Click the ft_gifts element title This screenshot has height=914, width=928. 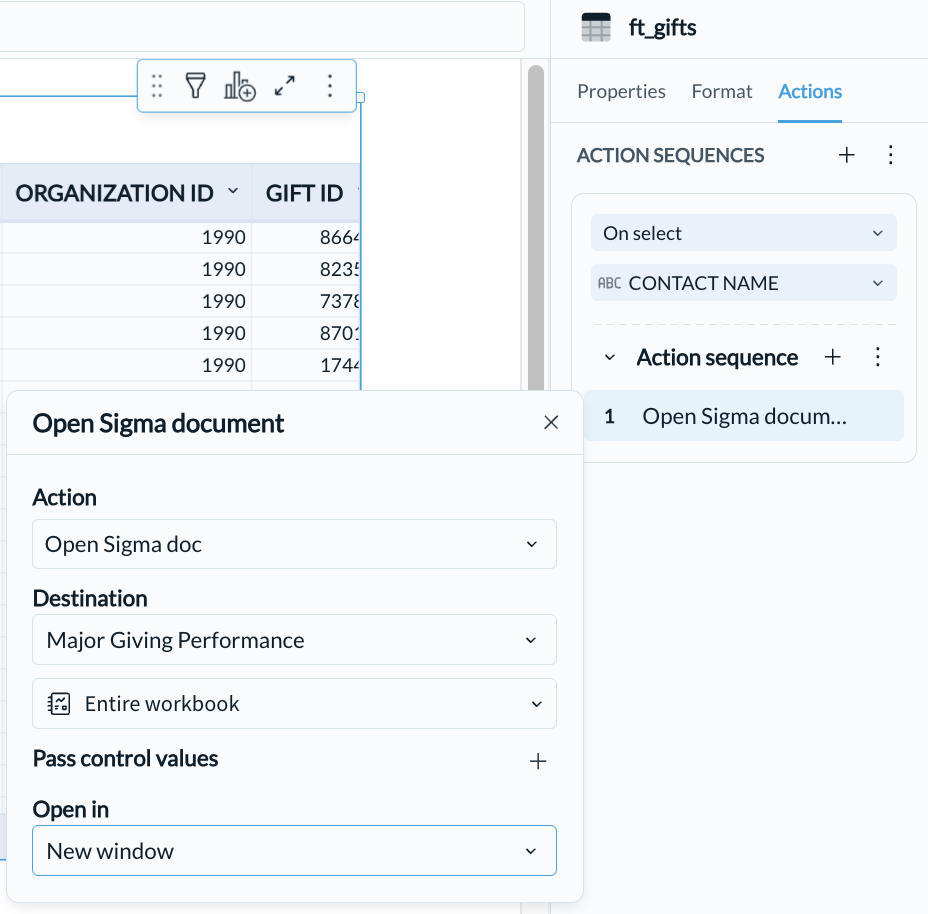pos(662,28)
